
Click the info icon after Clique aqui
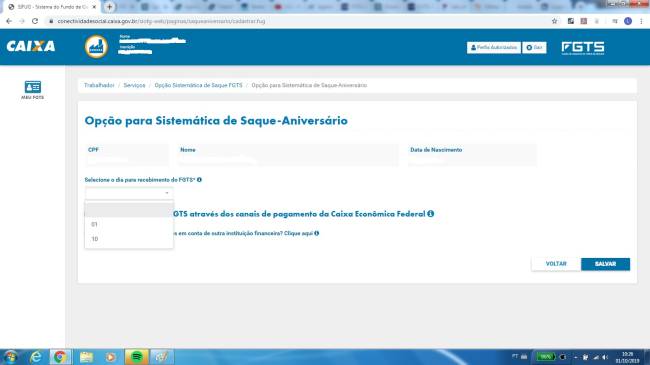317,233
